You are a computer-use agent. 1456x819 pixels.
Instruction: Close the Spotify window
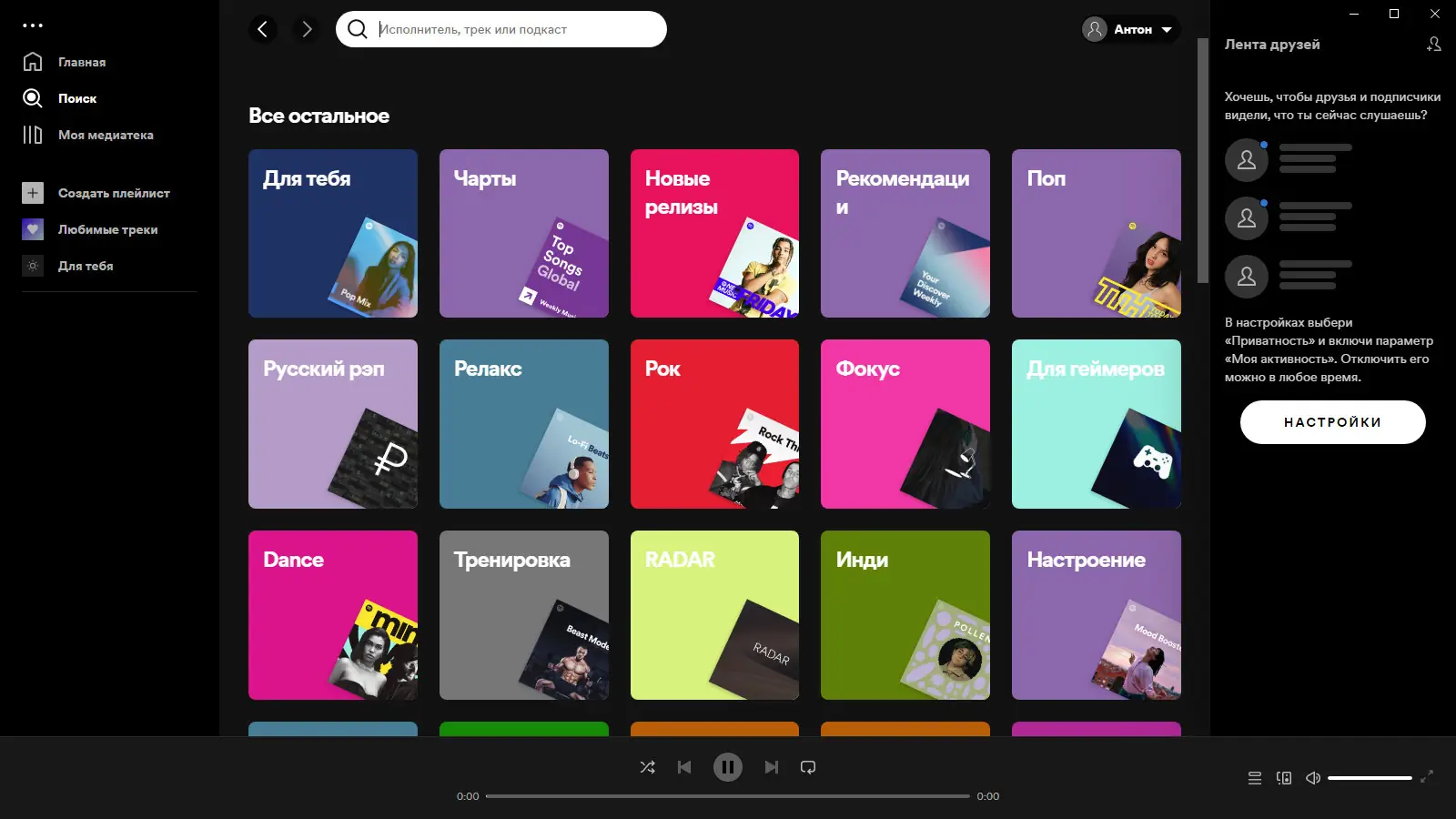tap(1435, 14)
